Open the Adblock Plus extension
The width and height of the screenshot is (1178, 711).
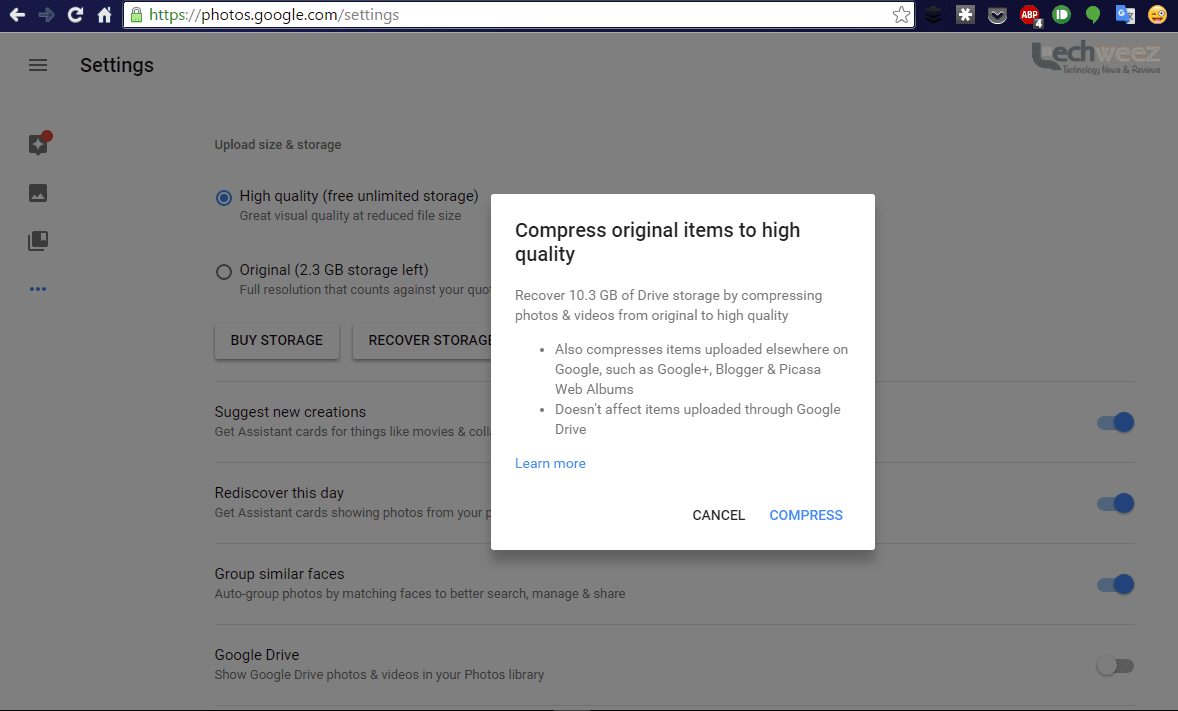1030,15
